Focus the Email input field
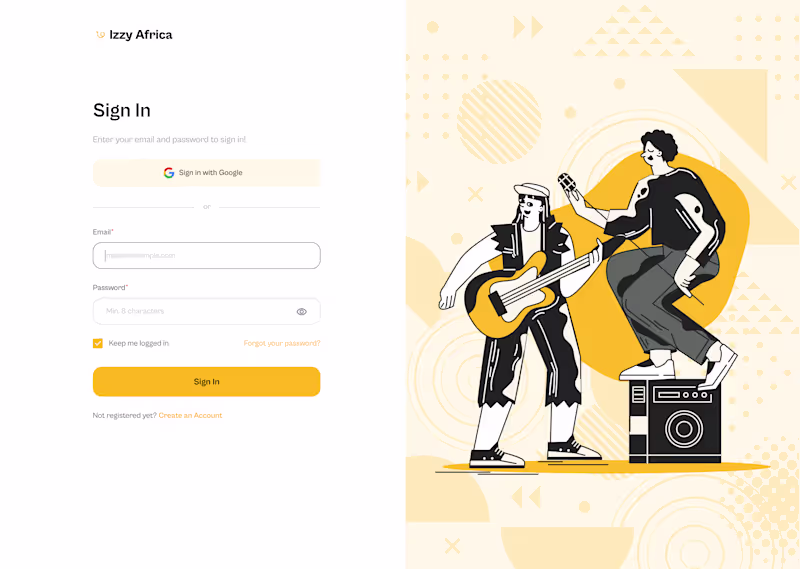The width and height of the screenshot is (800, 569). point(207,255)
